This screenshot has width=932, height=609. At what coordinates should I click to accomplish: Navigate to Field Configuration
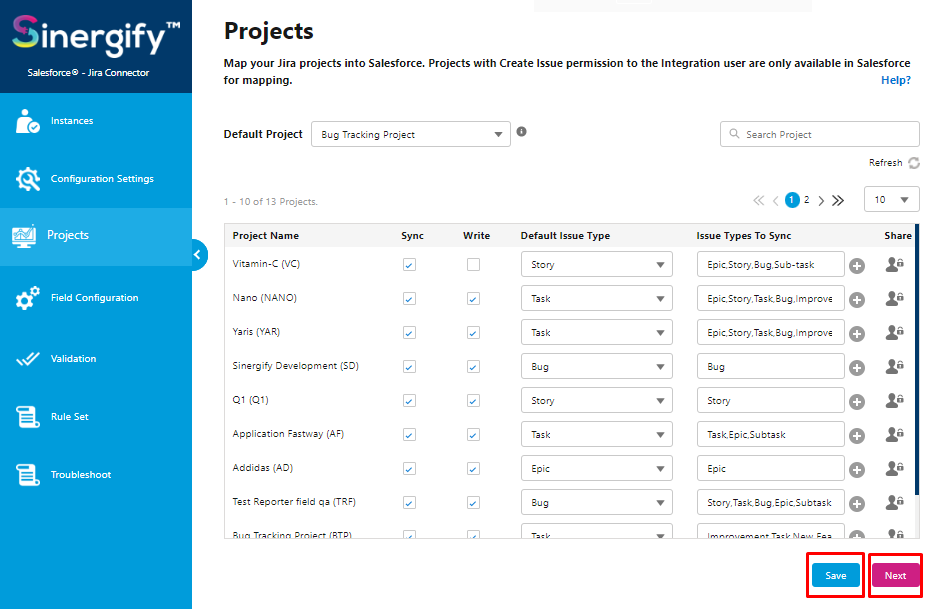coord(96,298)
